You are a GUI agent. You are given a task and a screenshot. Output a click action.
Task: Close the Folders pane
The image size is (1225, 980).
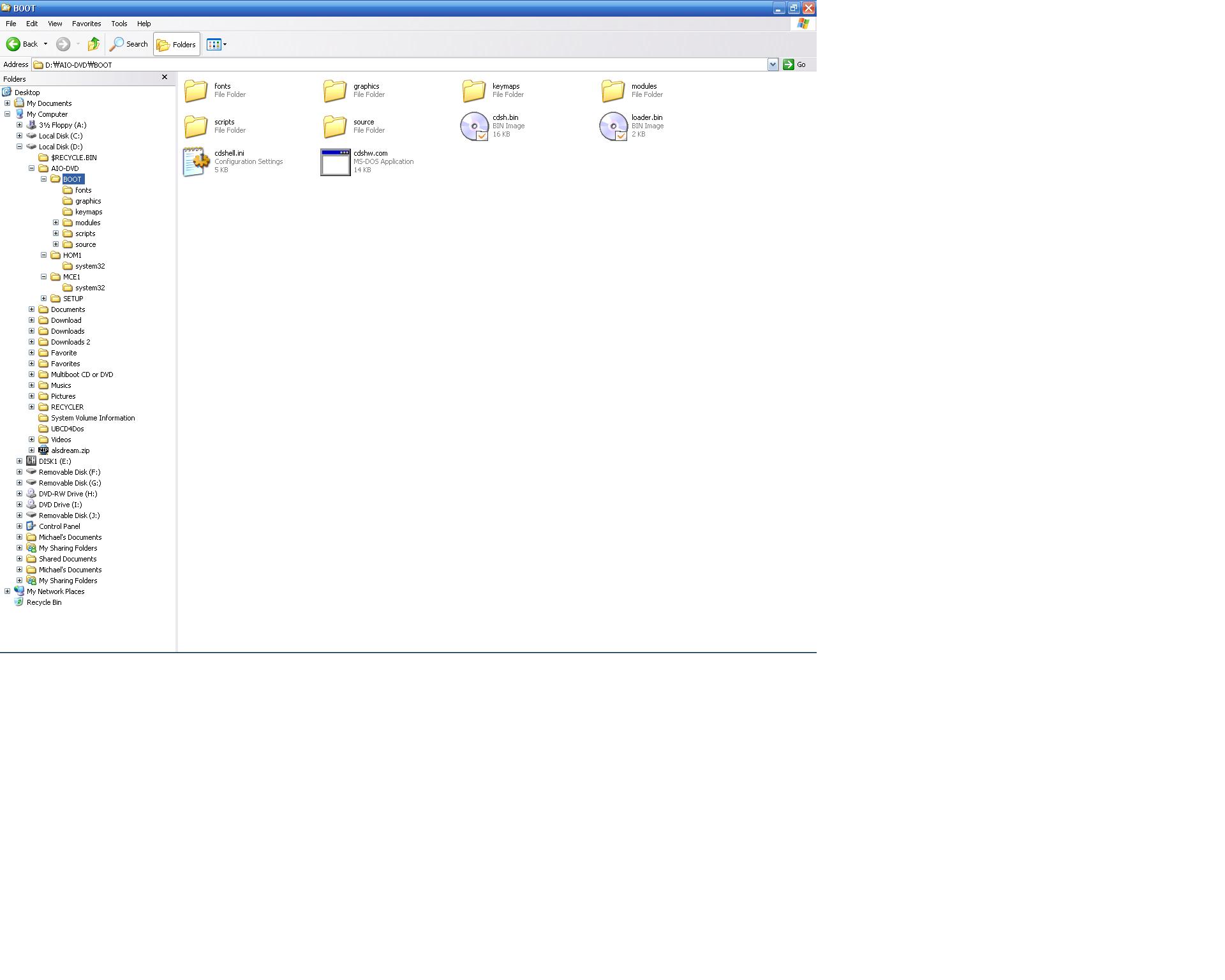[165, 77]
